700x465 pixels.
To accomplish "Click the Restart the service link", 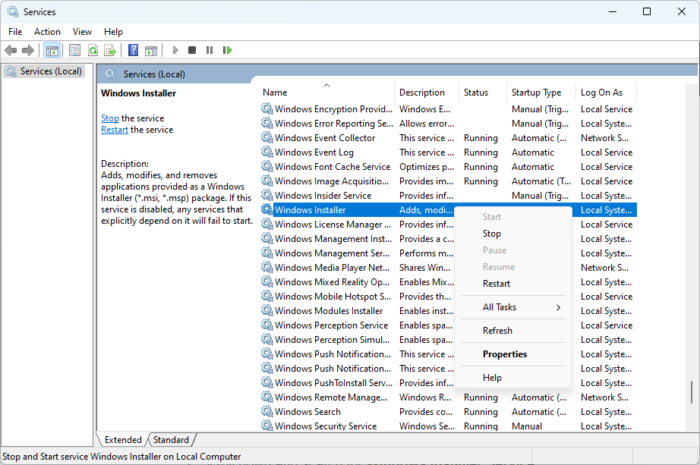I will pos(114,130).
